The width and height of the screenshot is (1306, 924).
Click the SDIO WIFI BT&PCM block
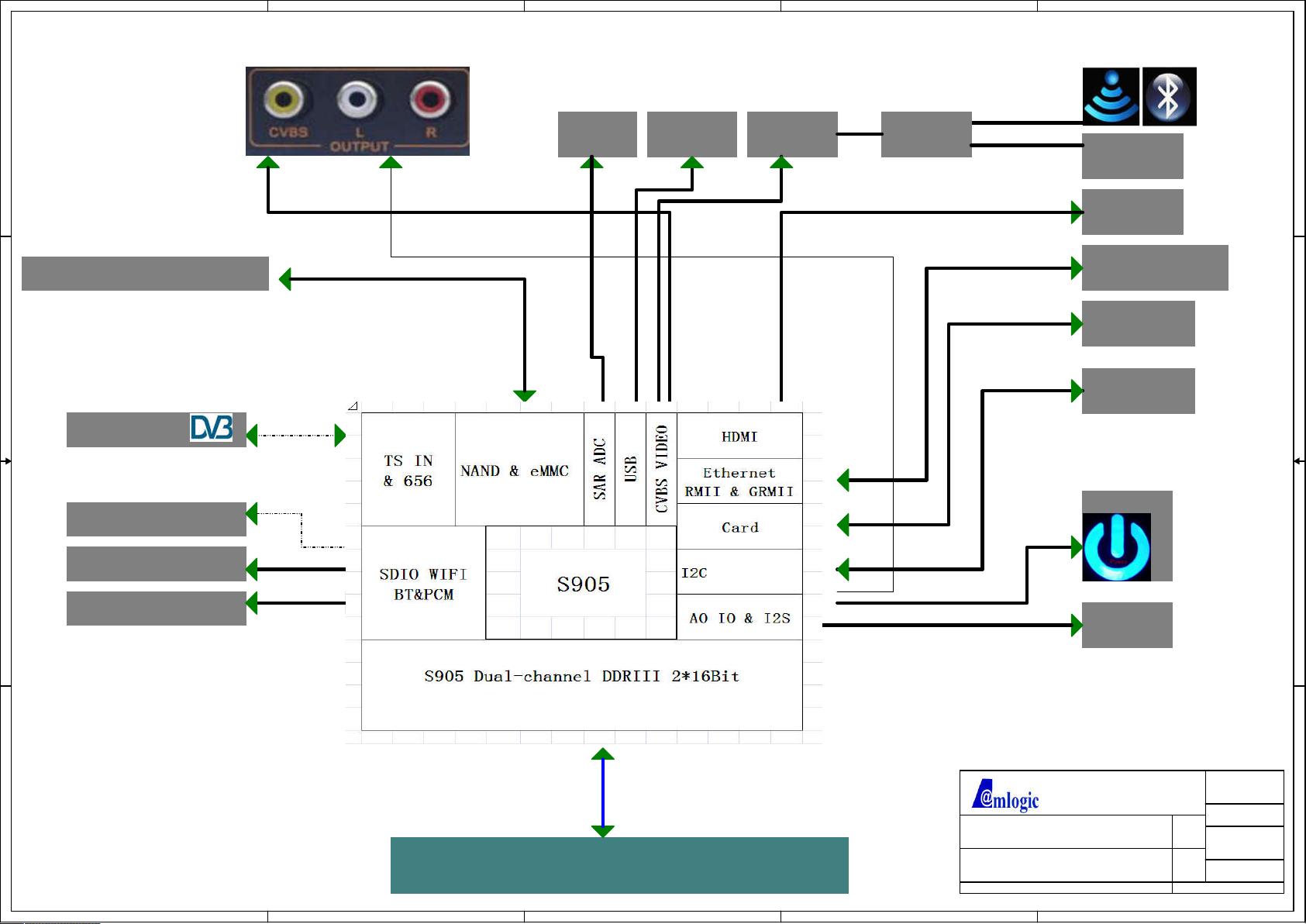tap(423, 583)
